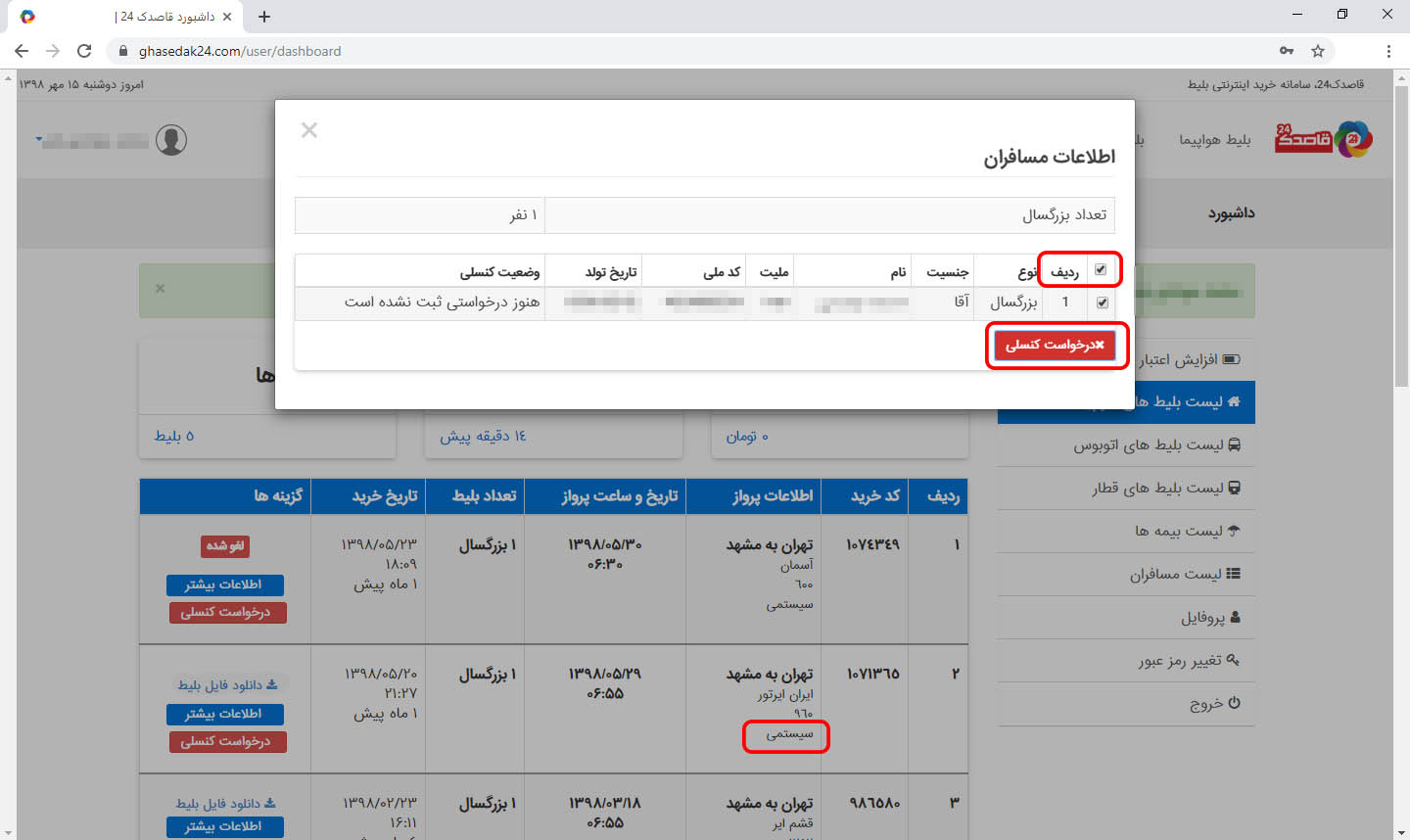Open the user avatar profile icon
The height and width of the screenshot is (840, 1410).
(x=171, y=140)
